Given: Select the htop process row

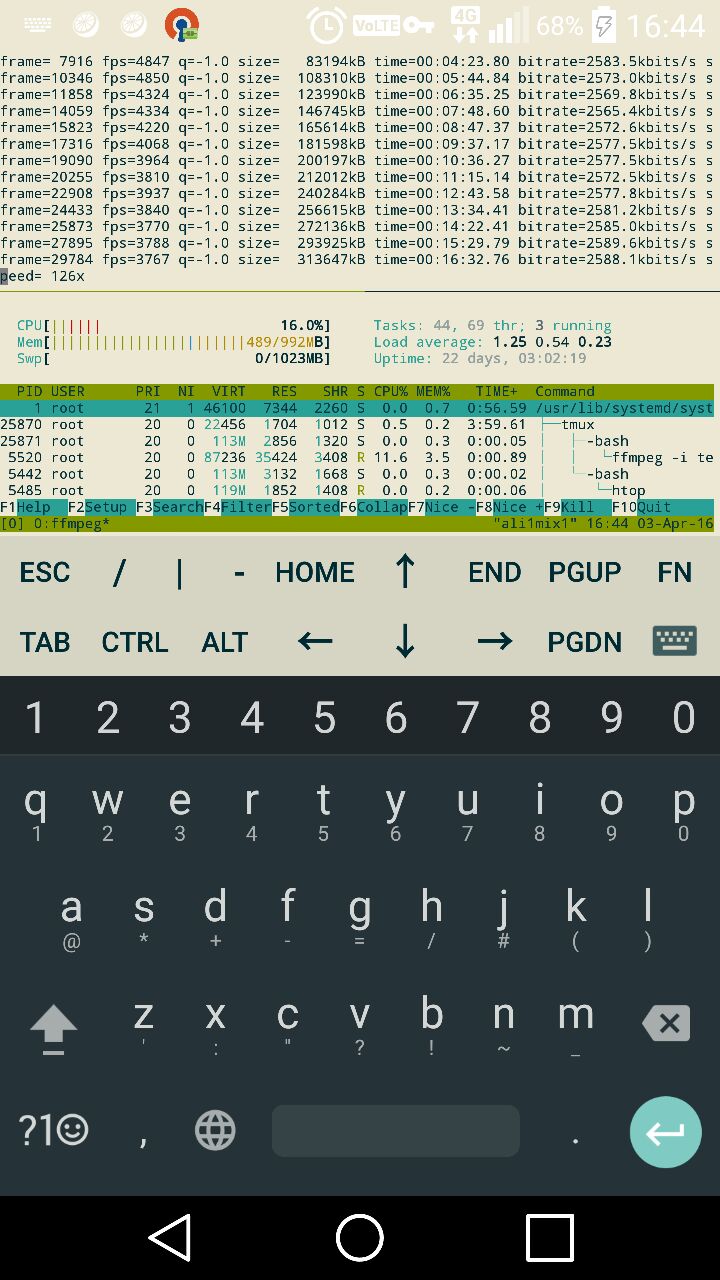Looking at the screenshot, I should click(357, 490).
